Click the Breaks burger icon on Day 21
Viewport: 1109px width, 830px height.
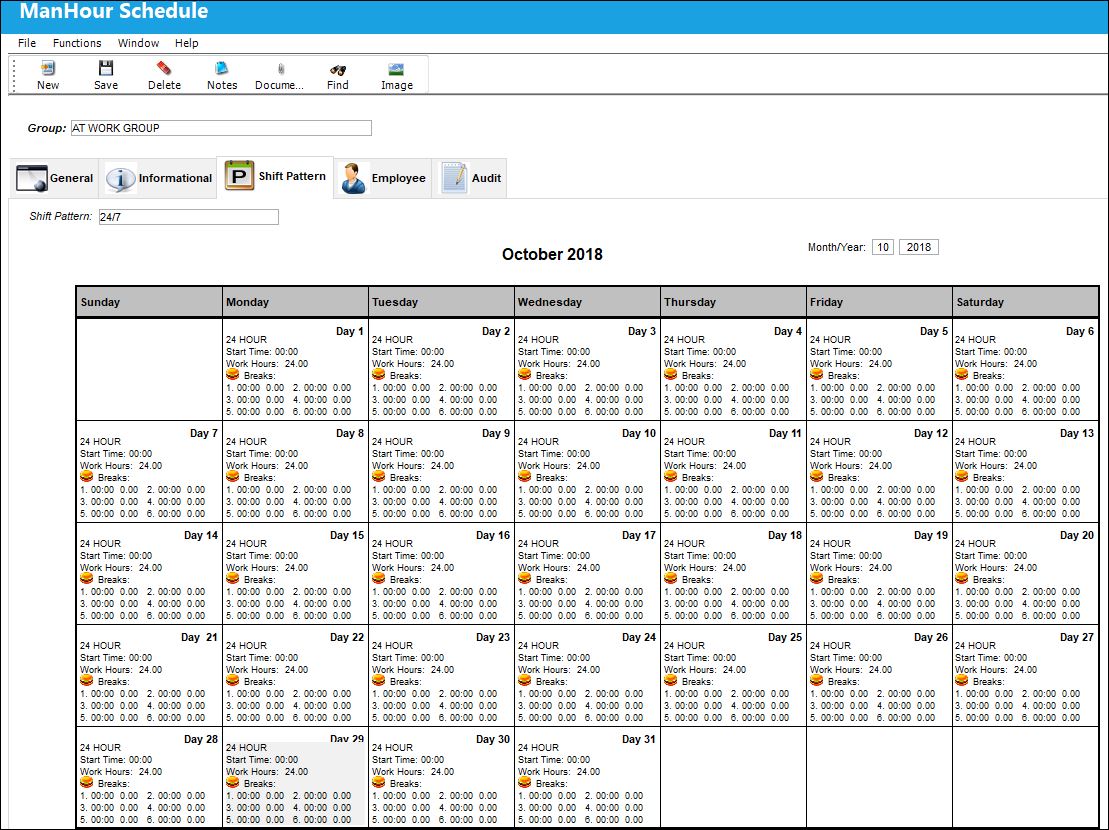87,680
